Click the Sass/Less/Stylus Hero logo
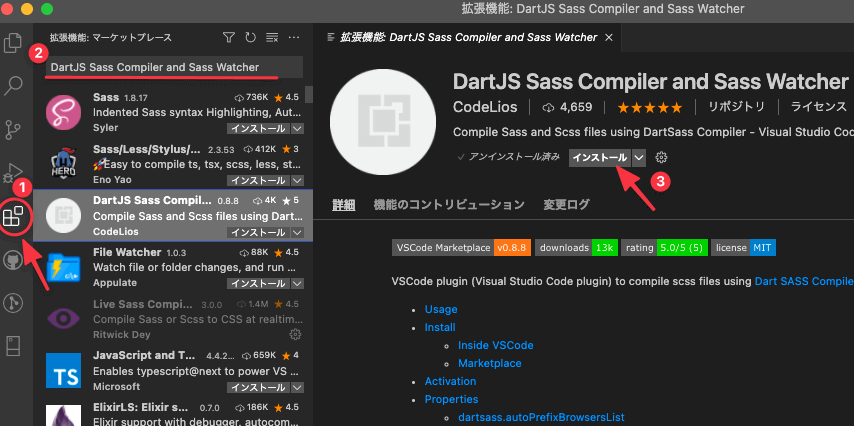Image resolution: width=854 pixels, height=426 pixels. coord(63,164)
